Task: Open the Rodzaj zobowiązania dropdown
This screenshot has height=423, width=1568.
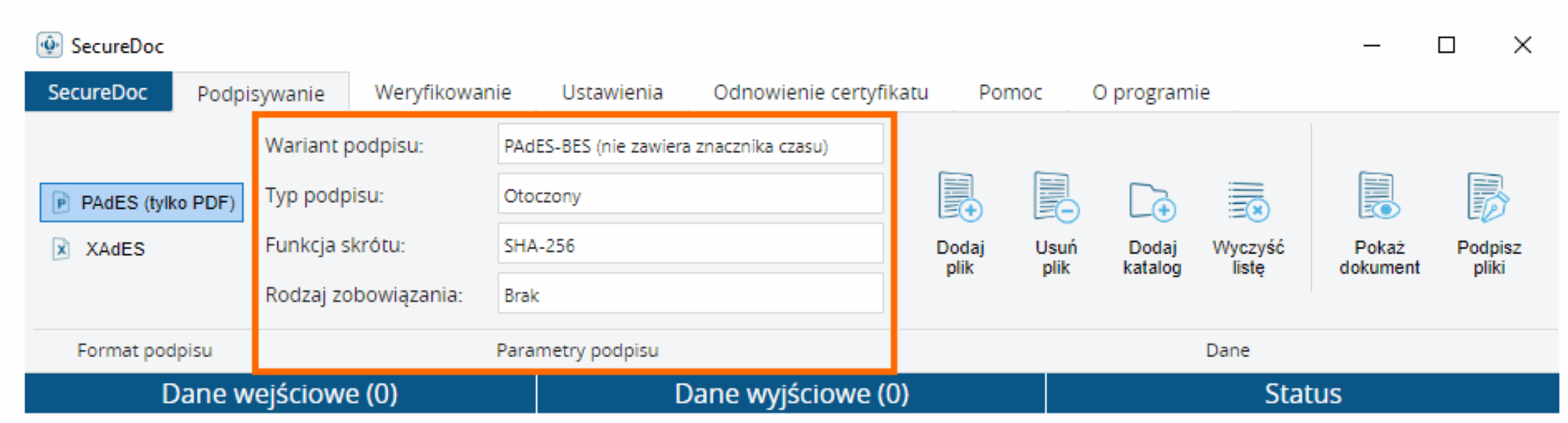Action: (690, 295)
